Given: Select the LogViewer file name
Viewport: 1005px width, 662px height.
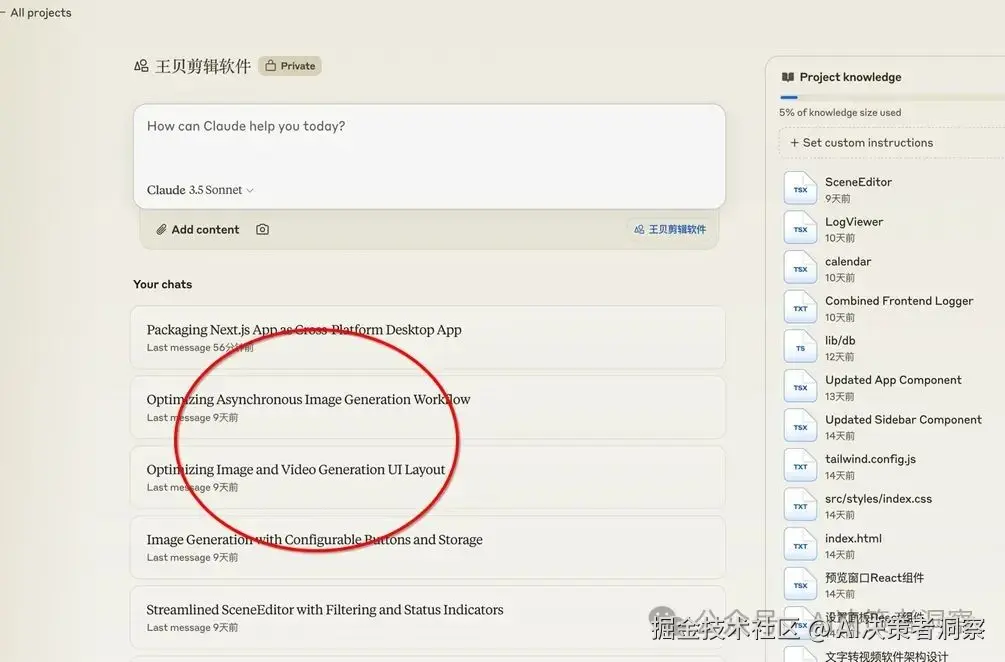Looking at the screenshot, I should point(854,222).
